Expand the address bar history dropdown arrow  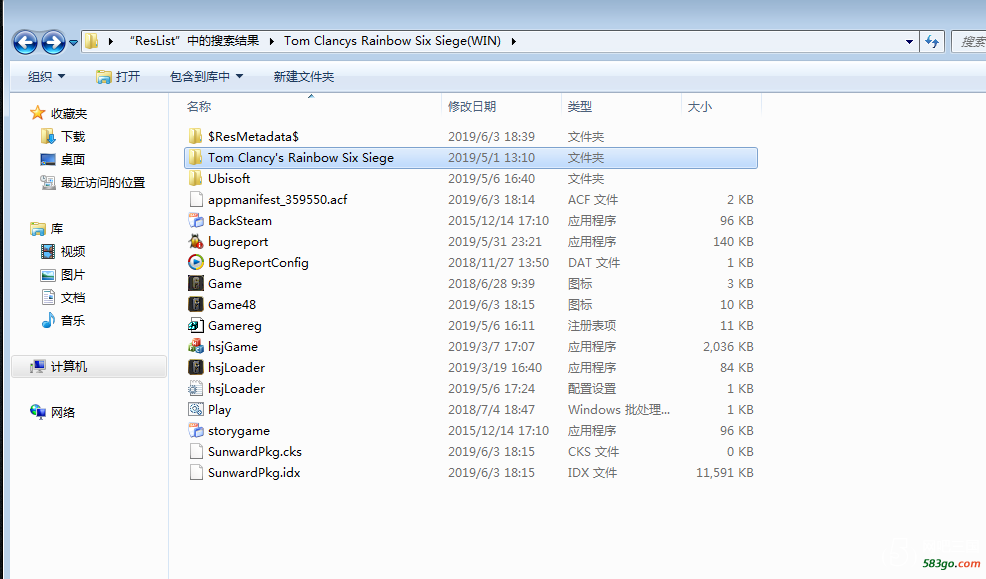tap(909, 42)
